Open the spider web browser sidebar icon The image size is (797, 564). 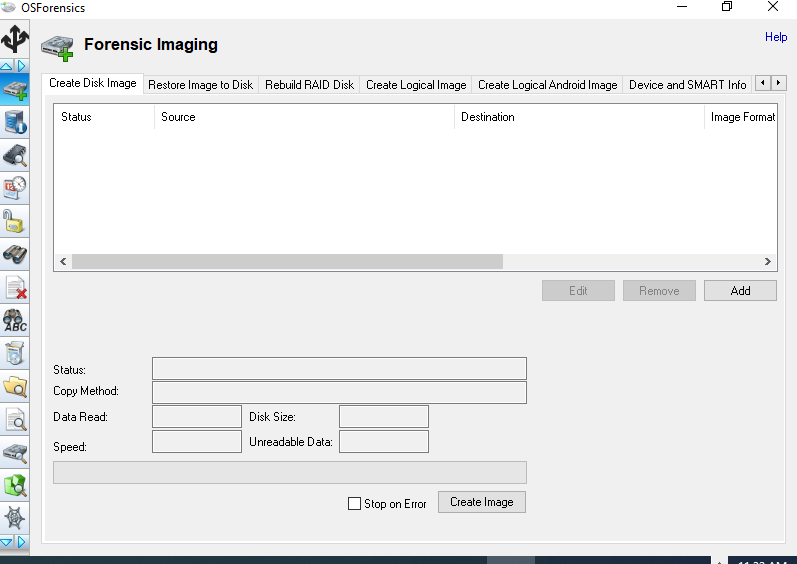[14, 518]
